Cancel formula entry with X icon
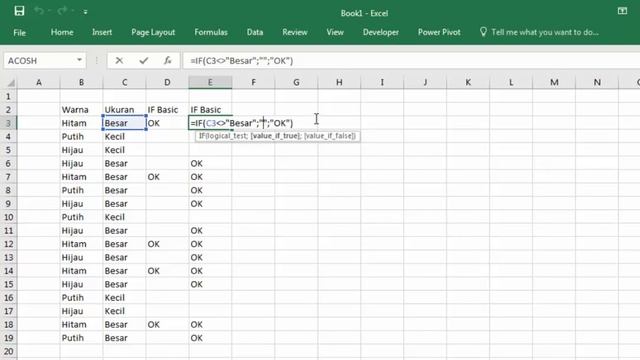Image resolution: width=640 pixels, height=360 pixels. tap(119, 61)
